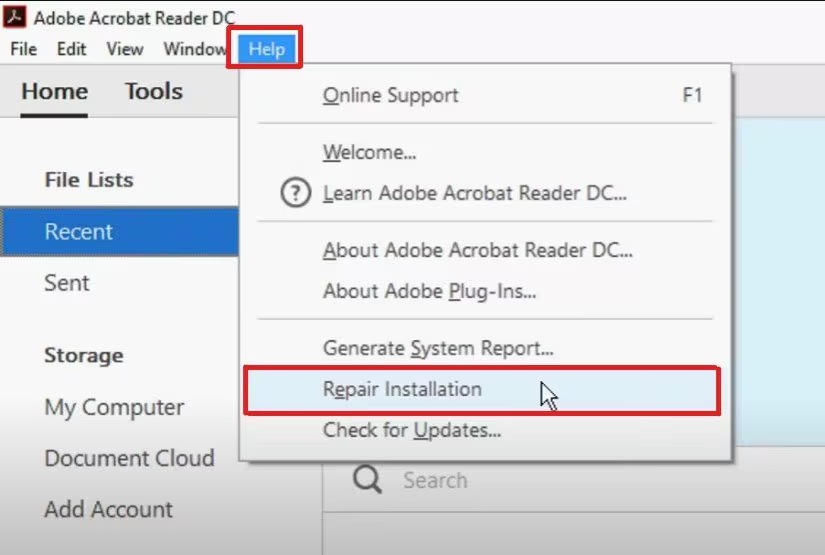Select Generate System Report...
825x555 pixels.
485,348
